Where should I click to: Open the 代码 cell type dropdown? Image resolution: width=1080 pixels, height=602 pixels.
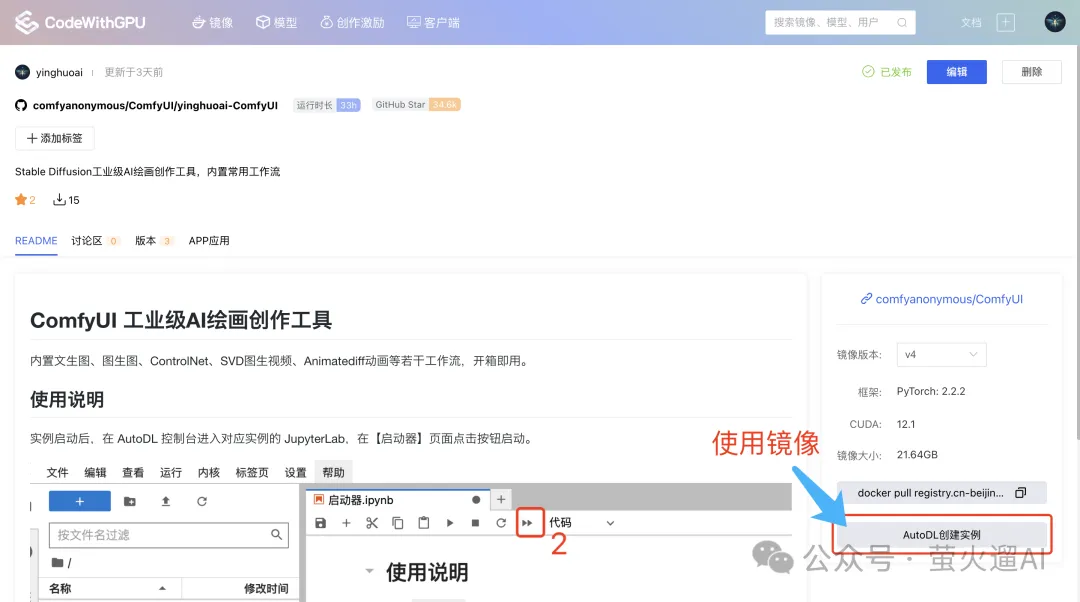[581, 523]
